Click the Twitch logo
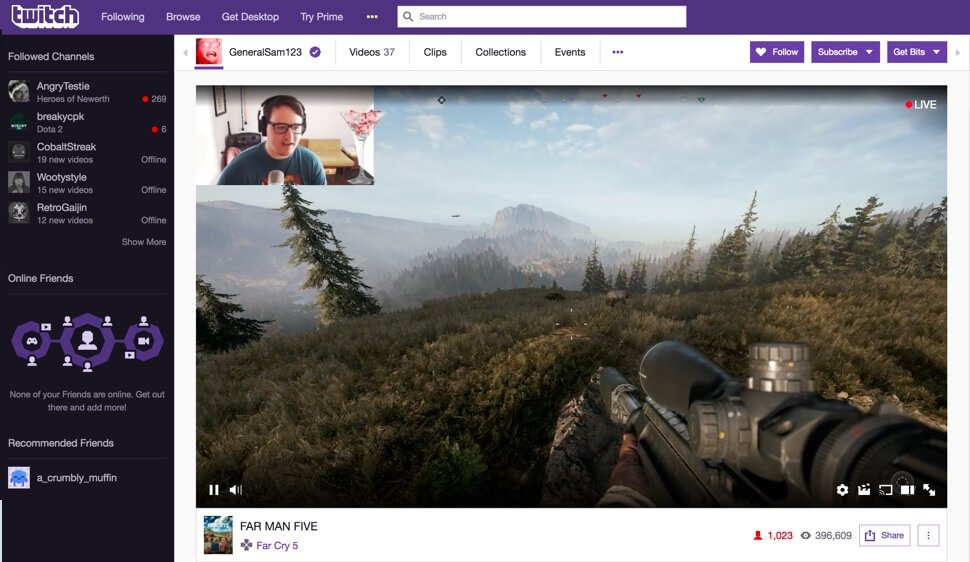 45,16
